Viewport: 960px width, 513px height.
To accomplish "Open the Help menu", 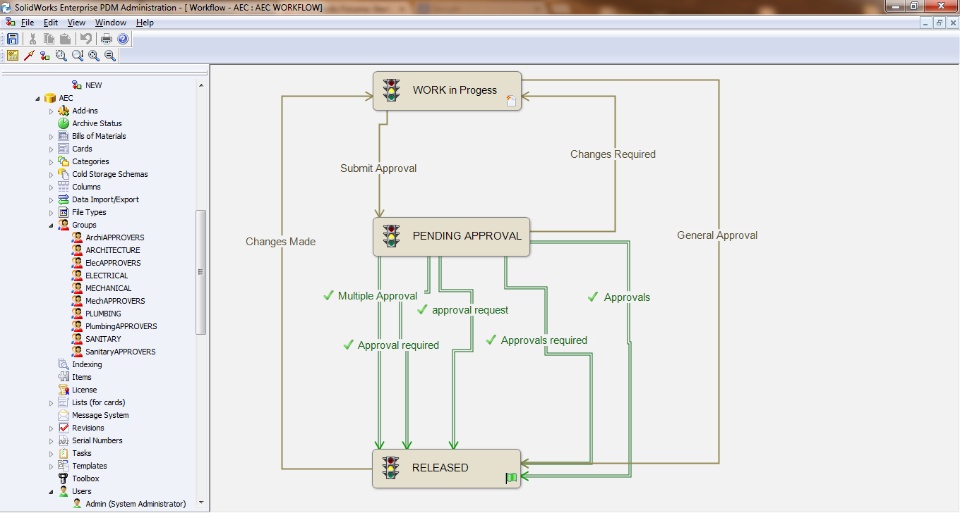I will tap(144, 23).
